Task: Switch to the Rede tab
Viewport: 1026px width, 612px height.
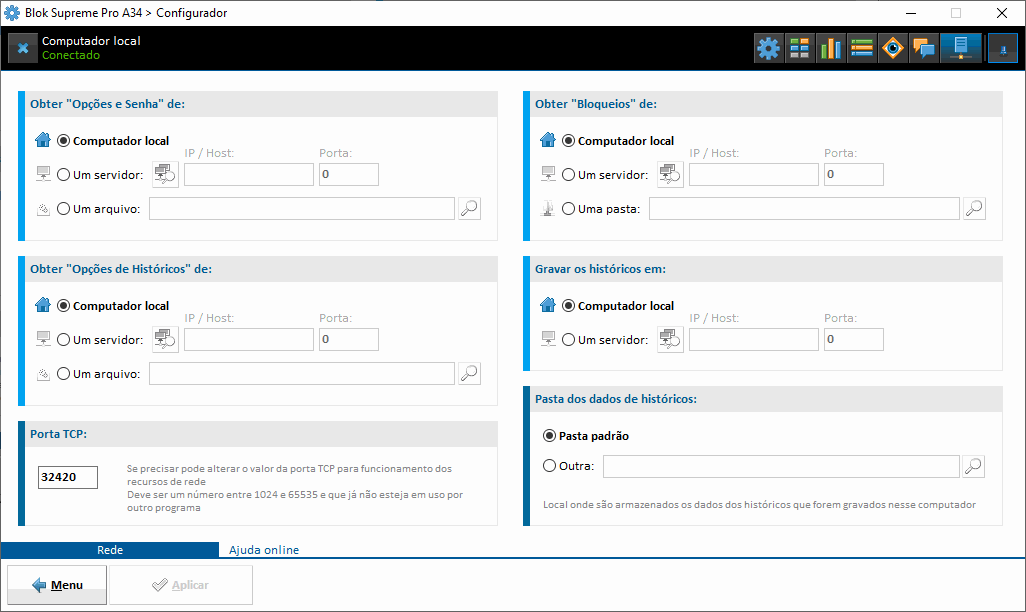Action: (110, 550)
